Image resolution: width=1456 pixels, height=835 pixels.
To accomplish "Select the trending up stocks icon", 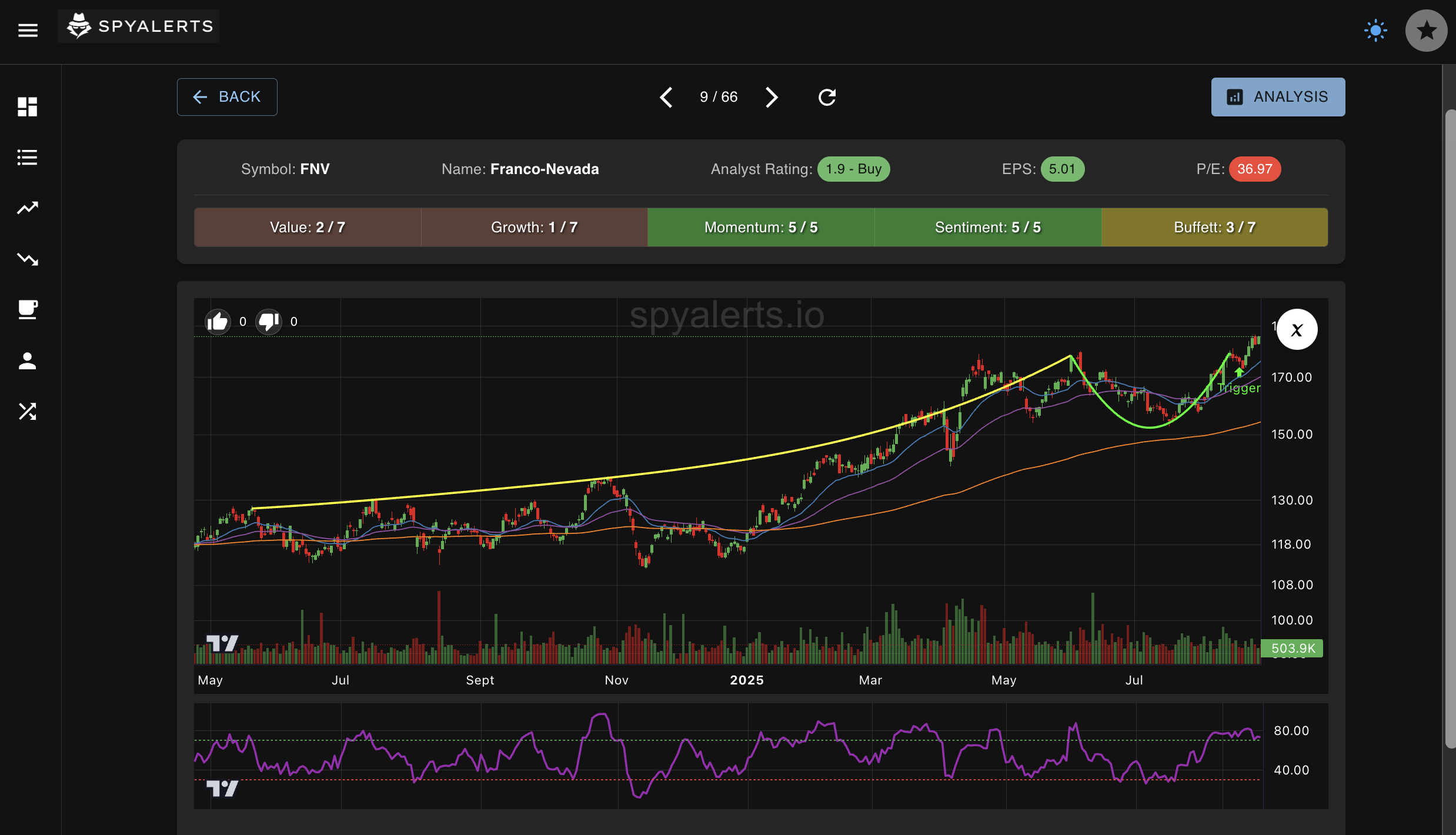I will click(x=27, y=208).
